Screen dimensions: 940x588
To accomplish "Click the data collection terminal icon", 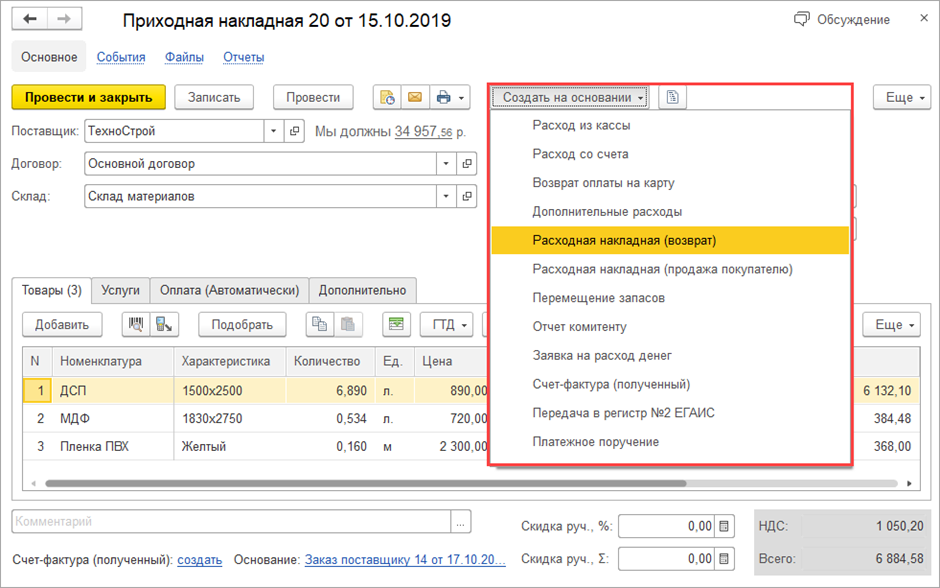I will click(x=164, y=324).
